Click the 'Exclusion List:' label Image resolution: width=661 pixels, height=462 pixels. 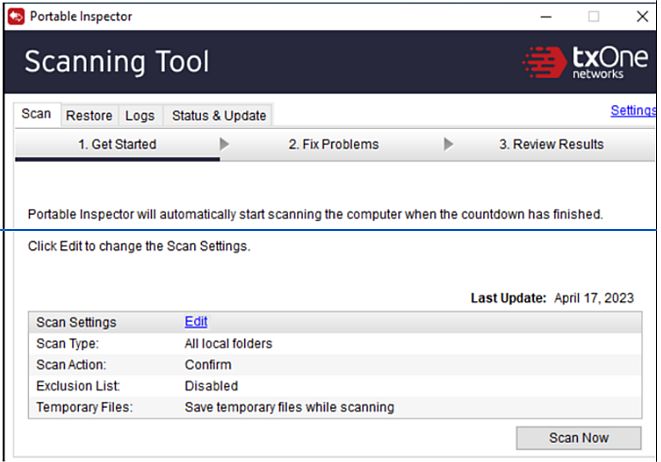(x=78, y=386)
